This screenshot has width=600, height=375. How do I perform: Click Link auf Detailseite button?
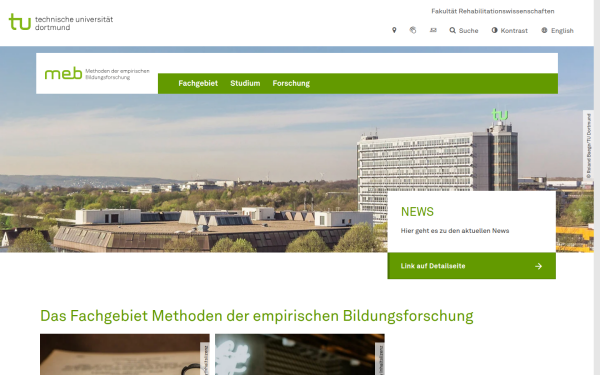471,266
